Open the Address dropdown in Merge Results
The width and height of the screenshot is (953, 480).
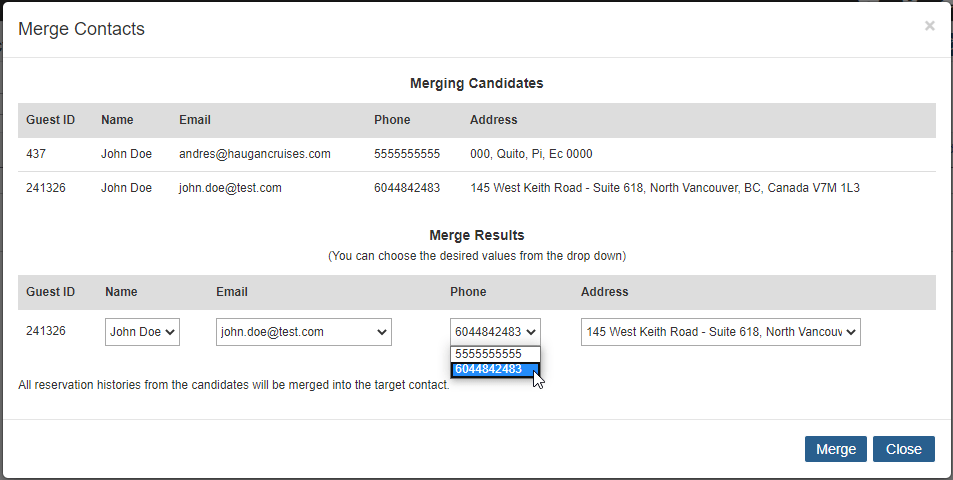[x=720, y=332]
